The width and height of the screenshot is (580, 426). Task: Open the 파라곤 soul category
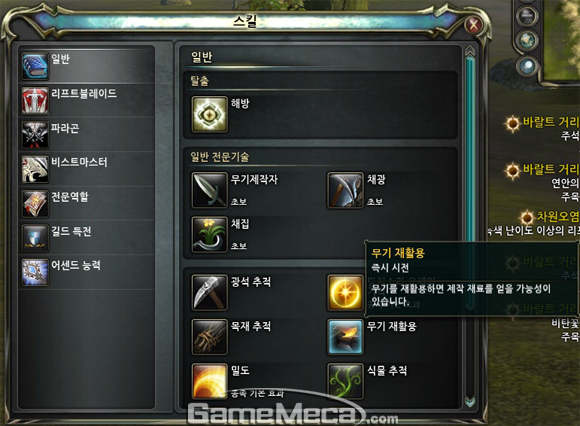click(87, 135)
